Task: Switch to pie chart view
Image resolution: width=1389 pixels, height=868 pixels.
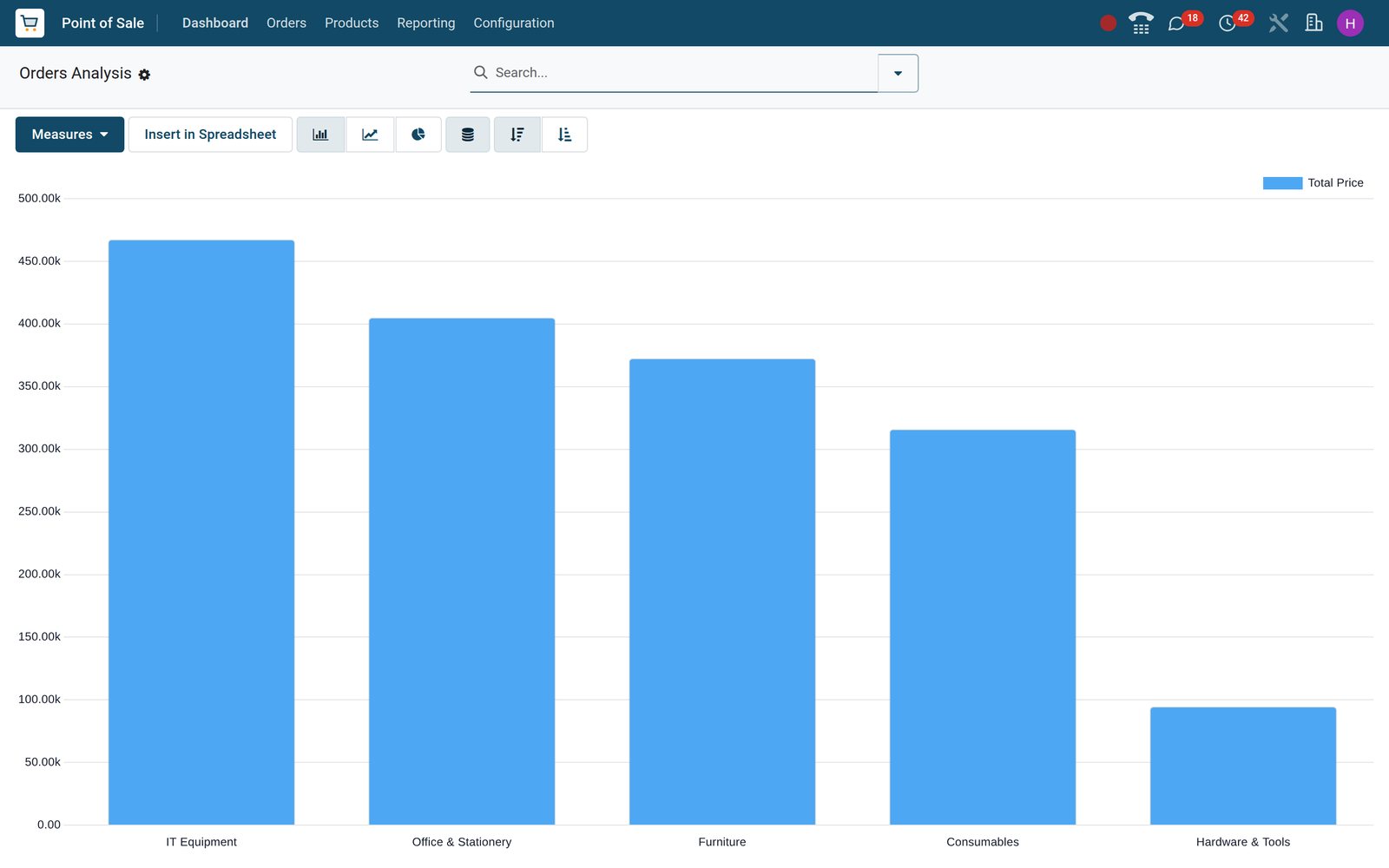Action: [418, 135]
